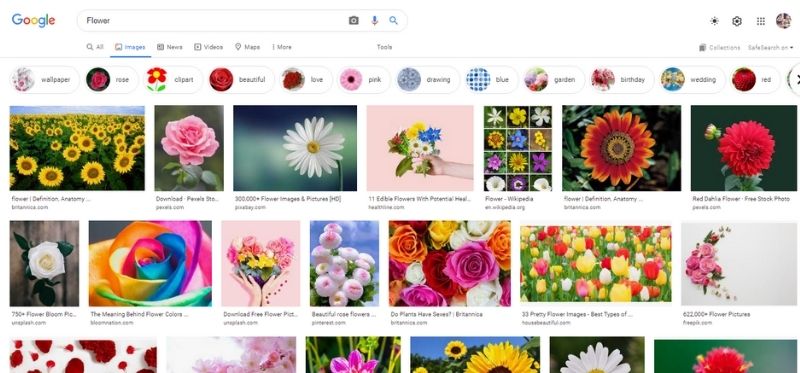The height and width of the screenshot is (373, 800).
Task: Click 'Beautiful rose flowers' Pinterest caption
Action: [x=343, y=314]
